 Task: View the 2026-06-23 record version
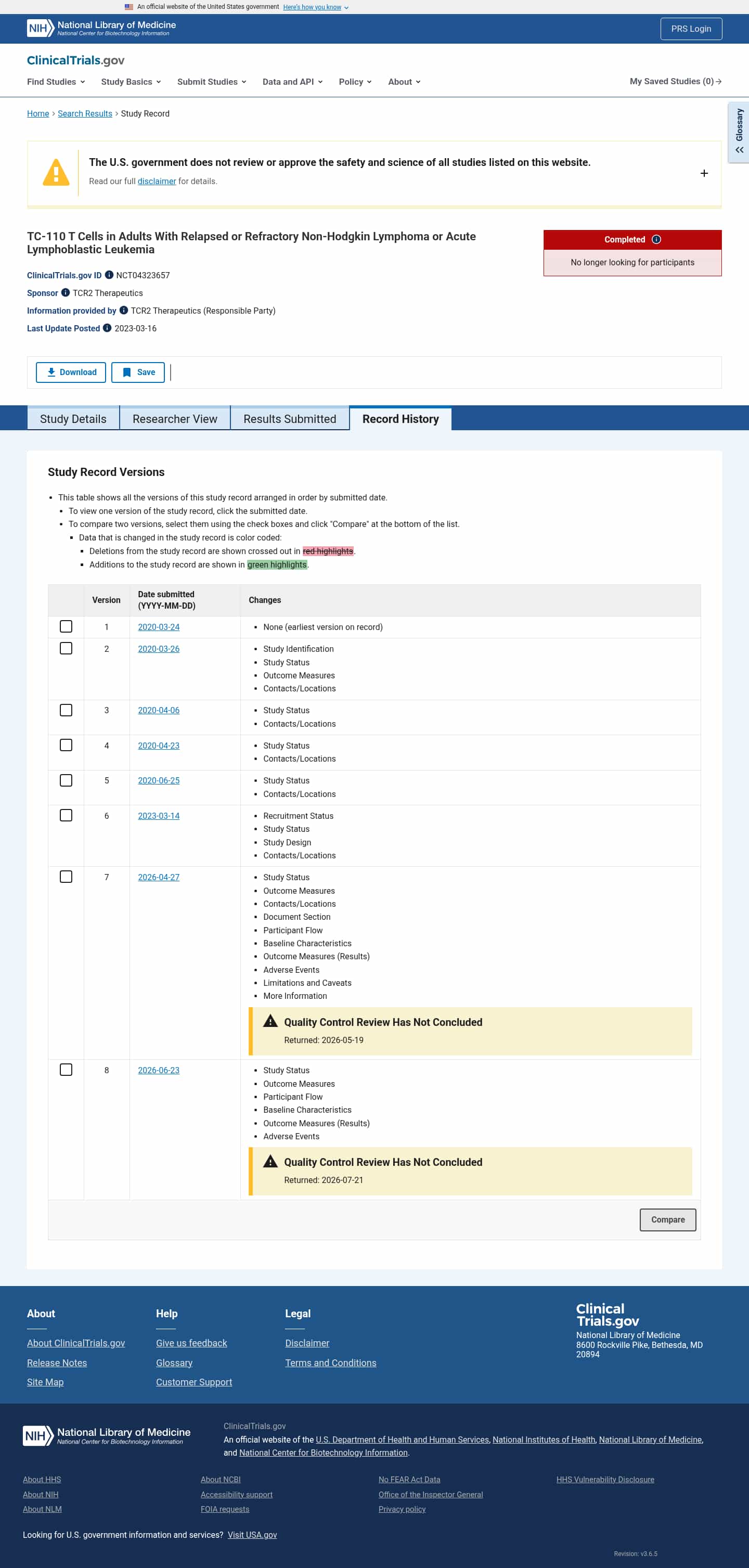[x=159, y=1070]
